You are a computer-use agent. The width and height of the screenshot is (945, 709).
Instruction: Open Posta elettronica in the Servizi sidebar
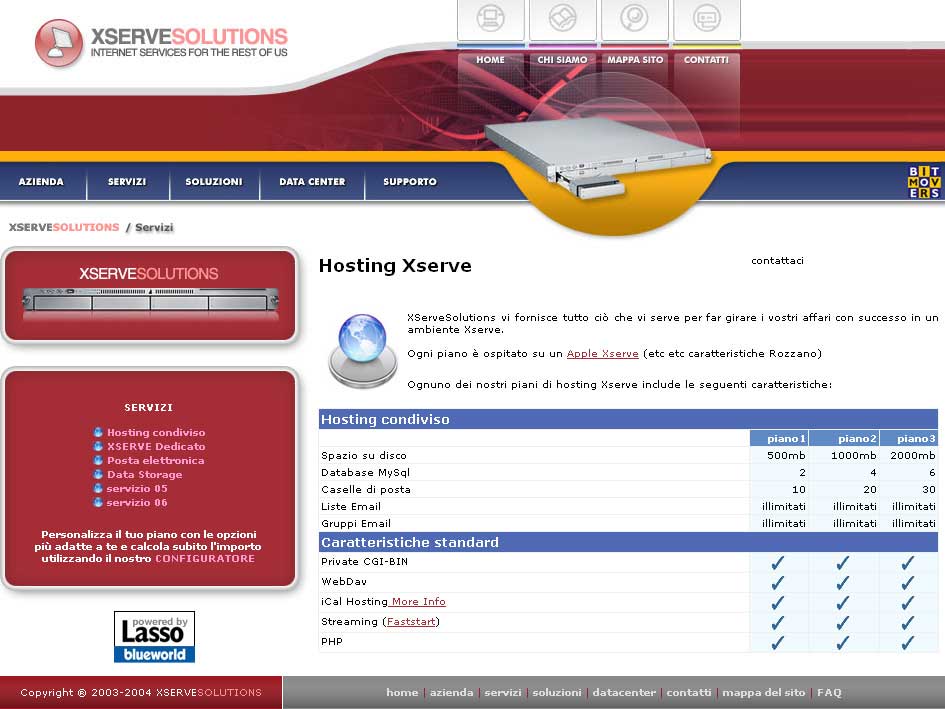pos(155,460)
